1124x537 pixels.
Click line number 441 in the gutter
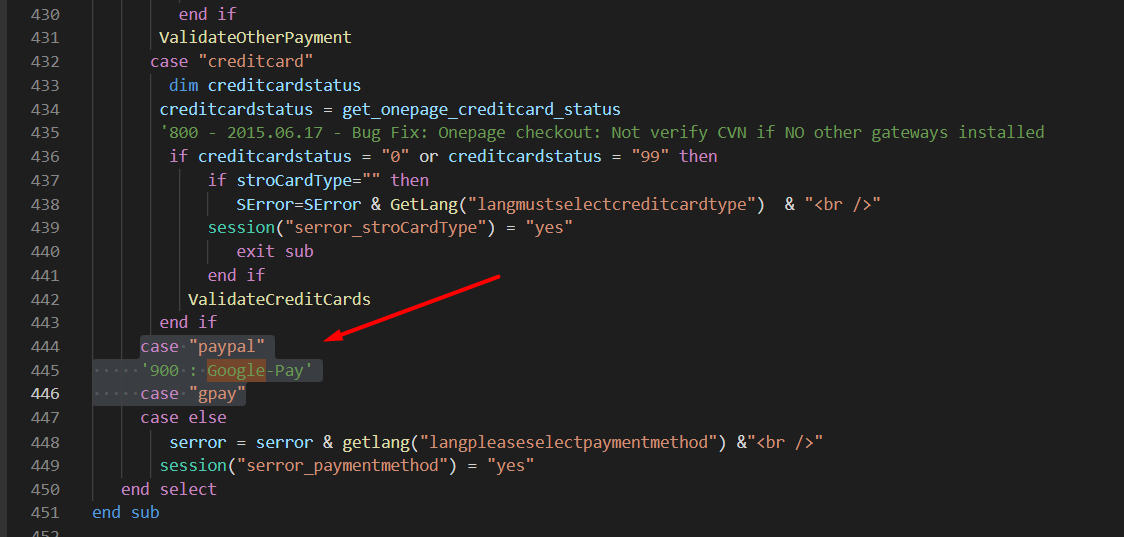coord(44,275)
